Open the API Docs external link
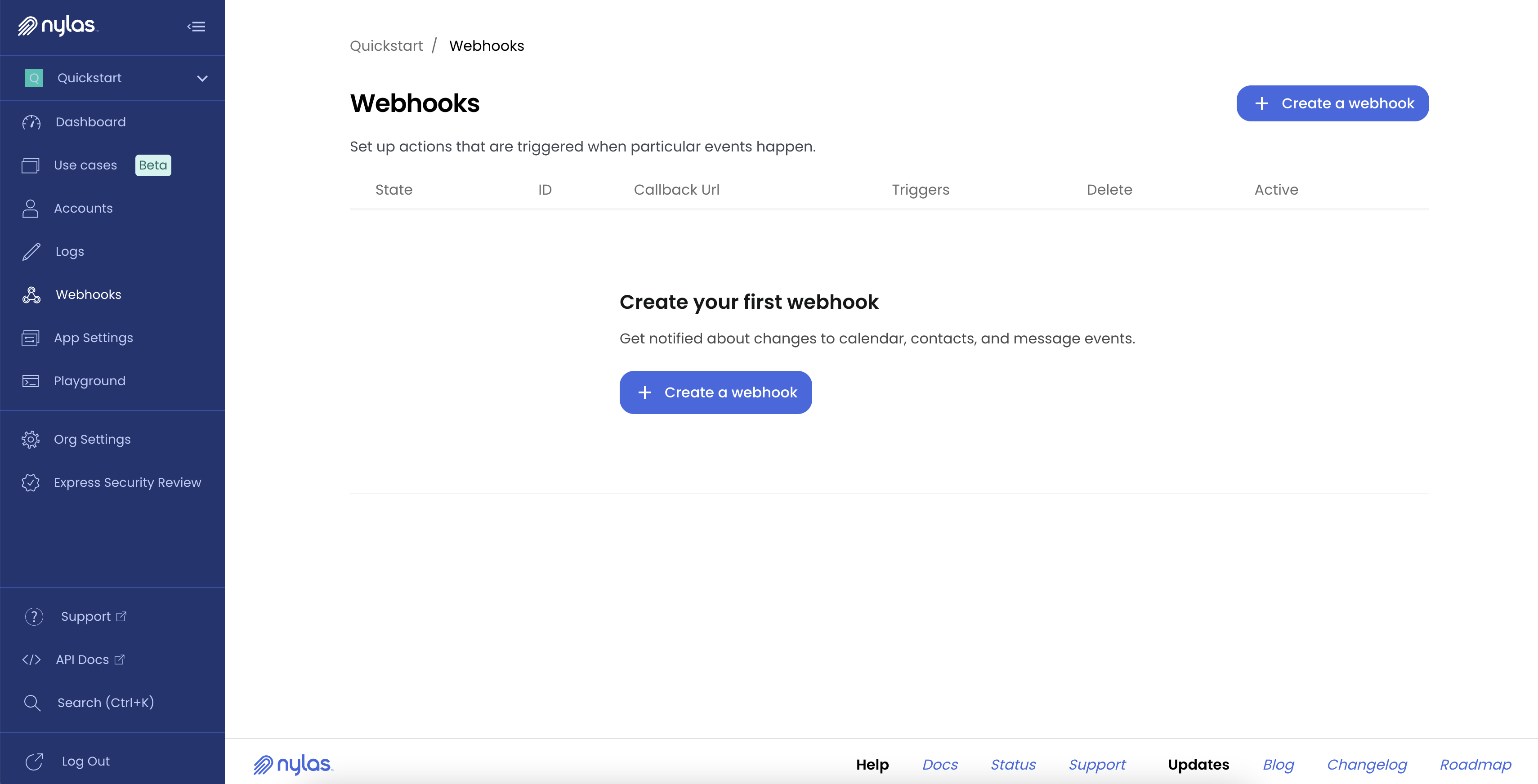Viewport: 1538px width, 784px height. (x=82, y=659)
